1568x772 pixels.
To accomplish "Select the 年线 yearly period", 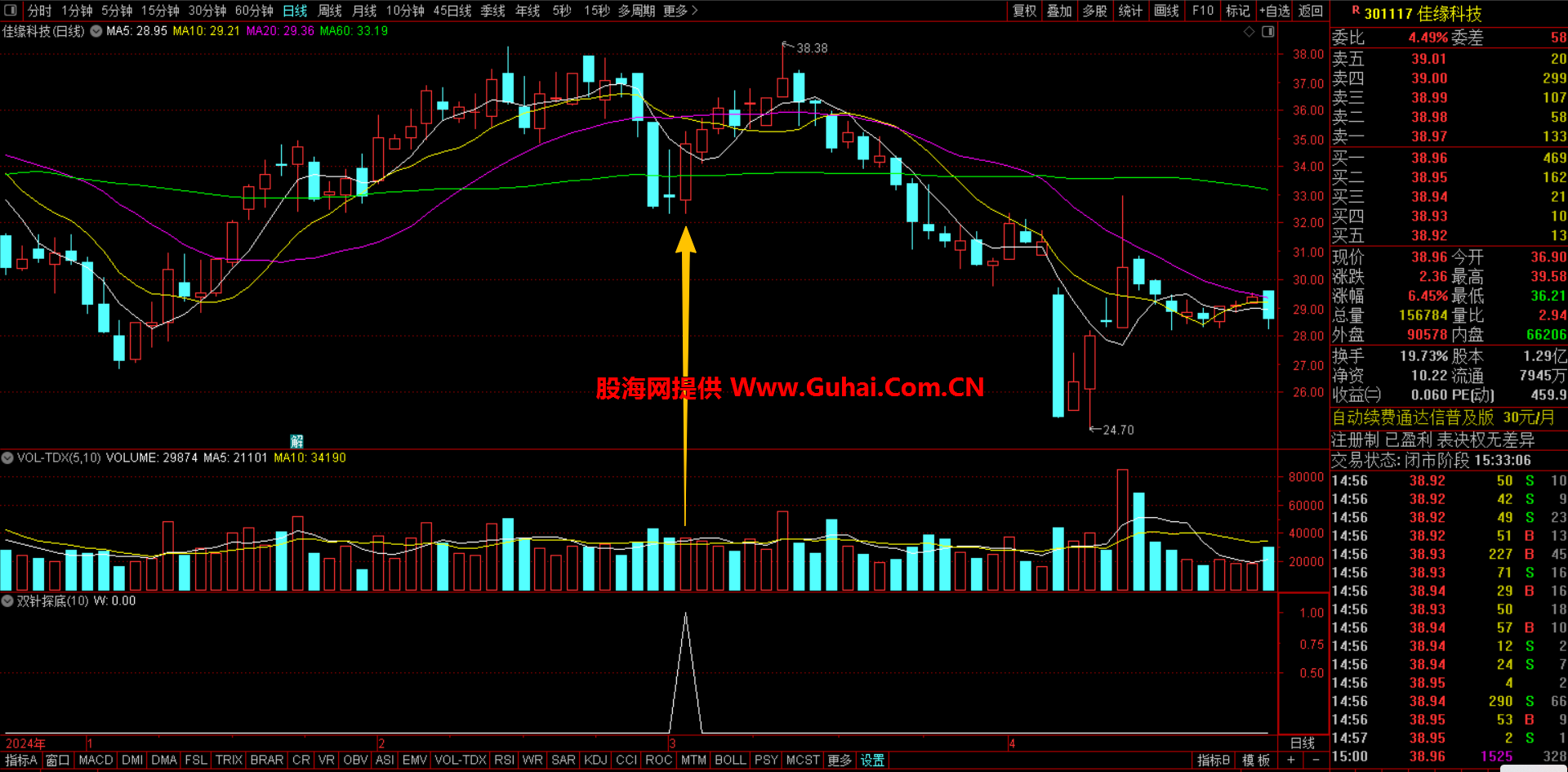I will [528, 11].
